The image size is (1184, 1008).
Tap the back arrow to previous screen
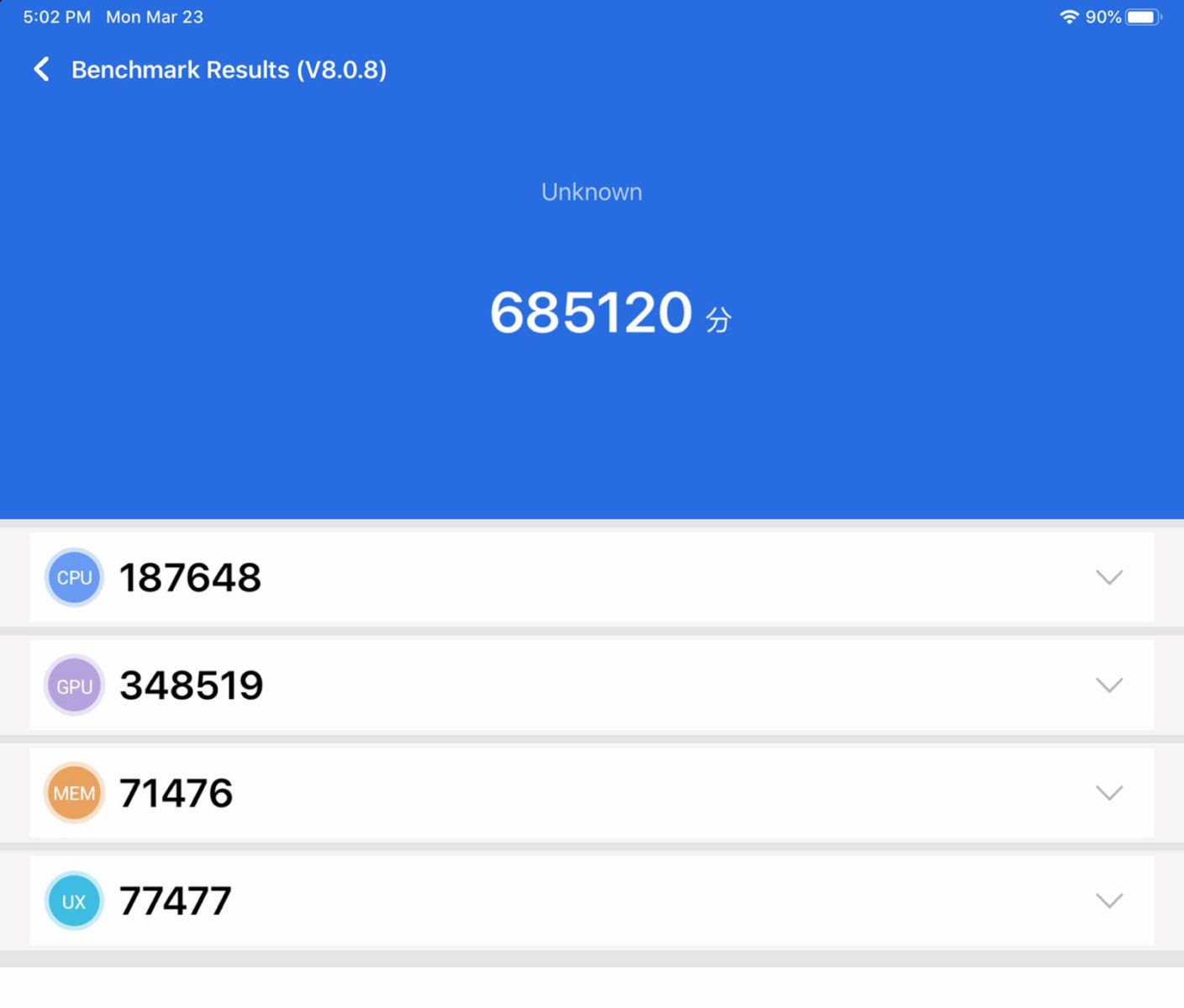[x=42, y=69]
